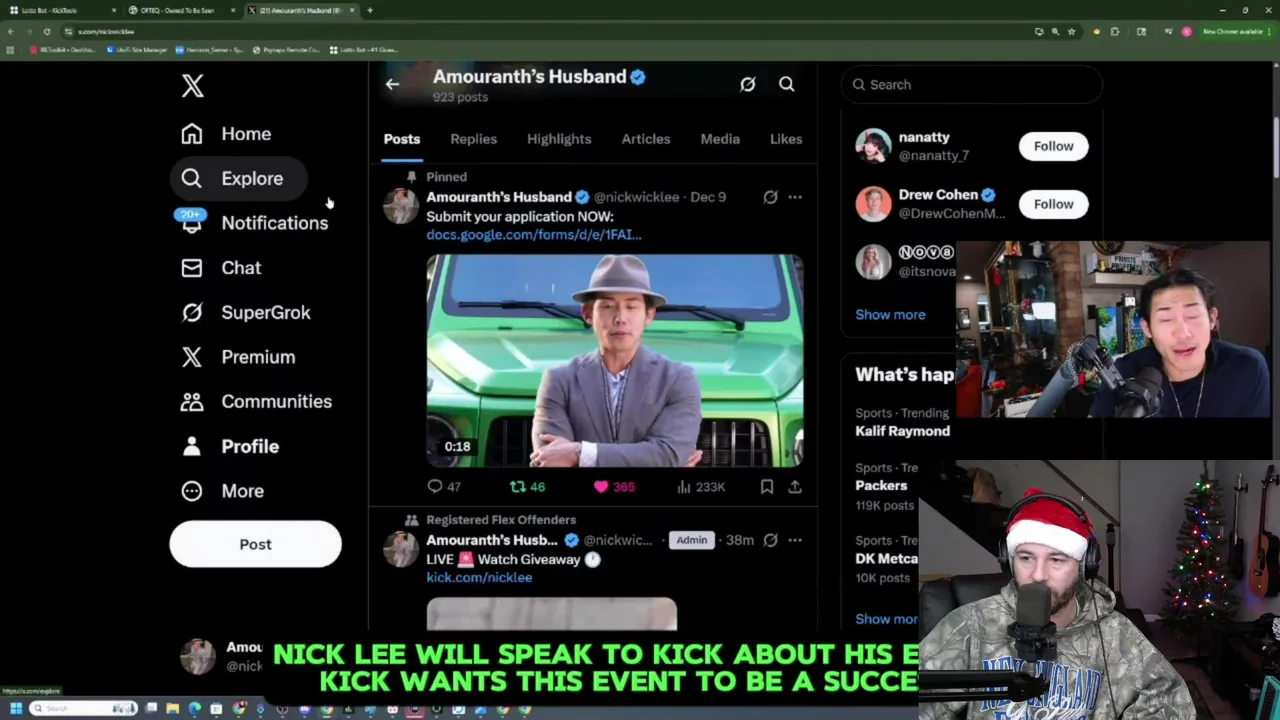Screen dimensions: 1280x720
Task: Open three-dot menu on giveaway post
Action: [794, 540]
